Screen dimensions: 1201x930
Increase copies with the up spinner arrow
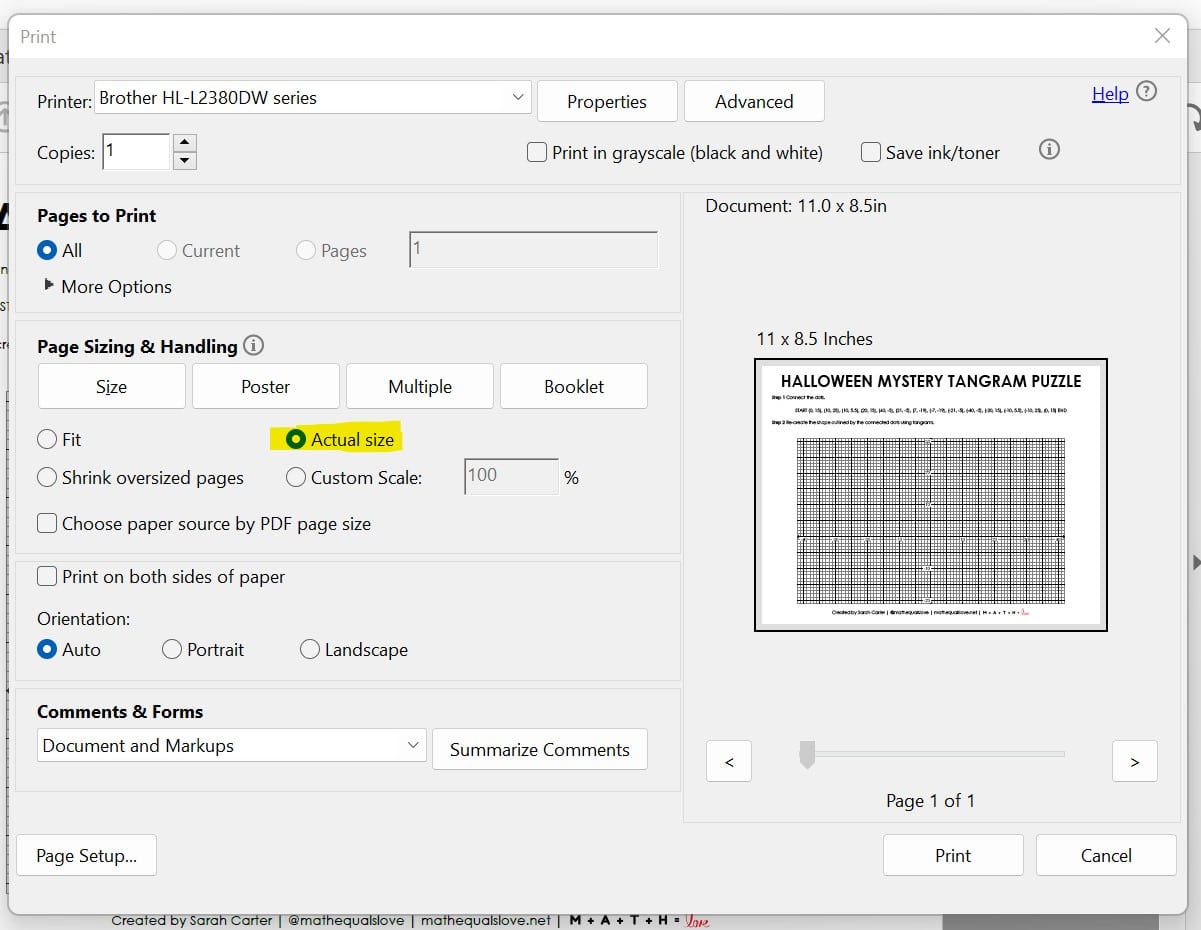[x=185, y=143]
